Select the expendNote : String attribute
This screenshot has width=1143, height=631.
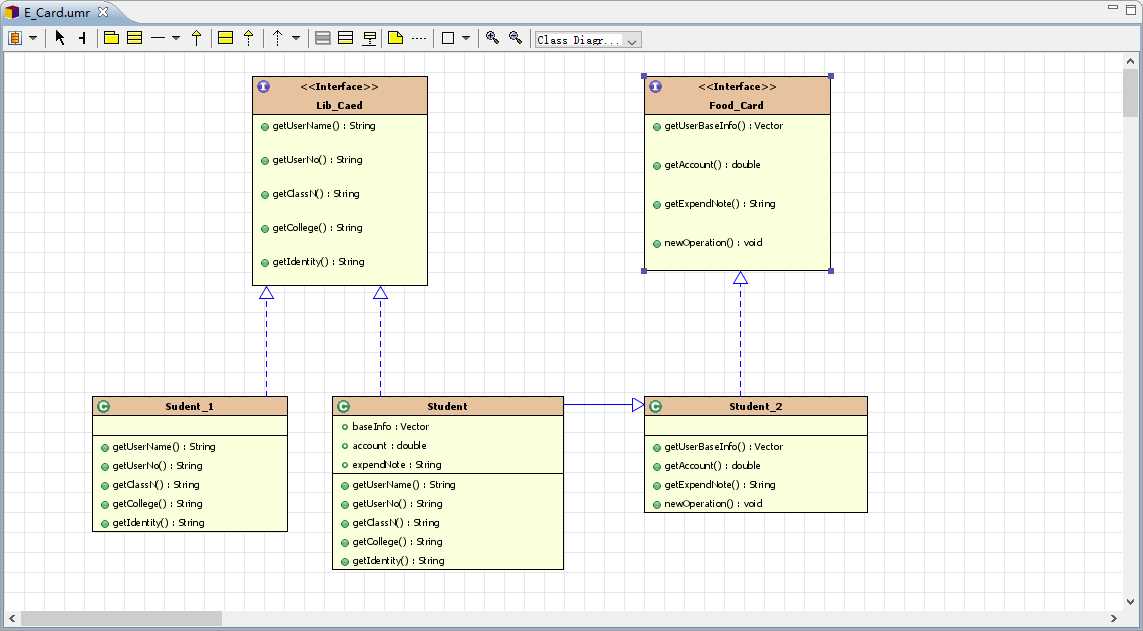tap(391, 465)
